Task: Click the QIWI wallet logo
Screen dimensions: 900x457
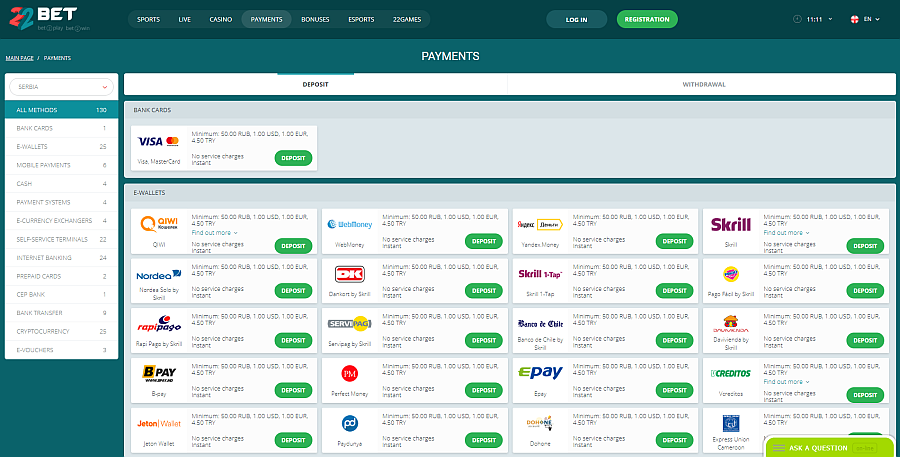Action: tap(159, 224)
